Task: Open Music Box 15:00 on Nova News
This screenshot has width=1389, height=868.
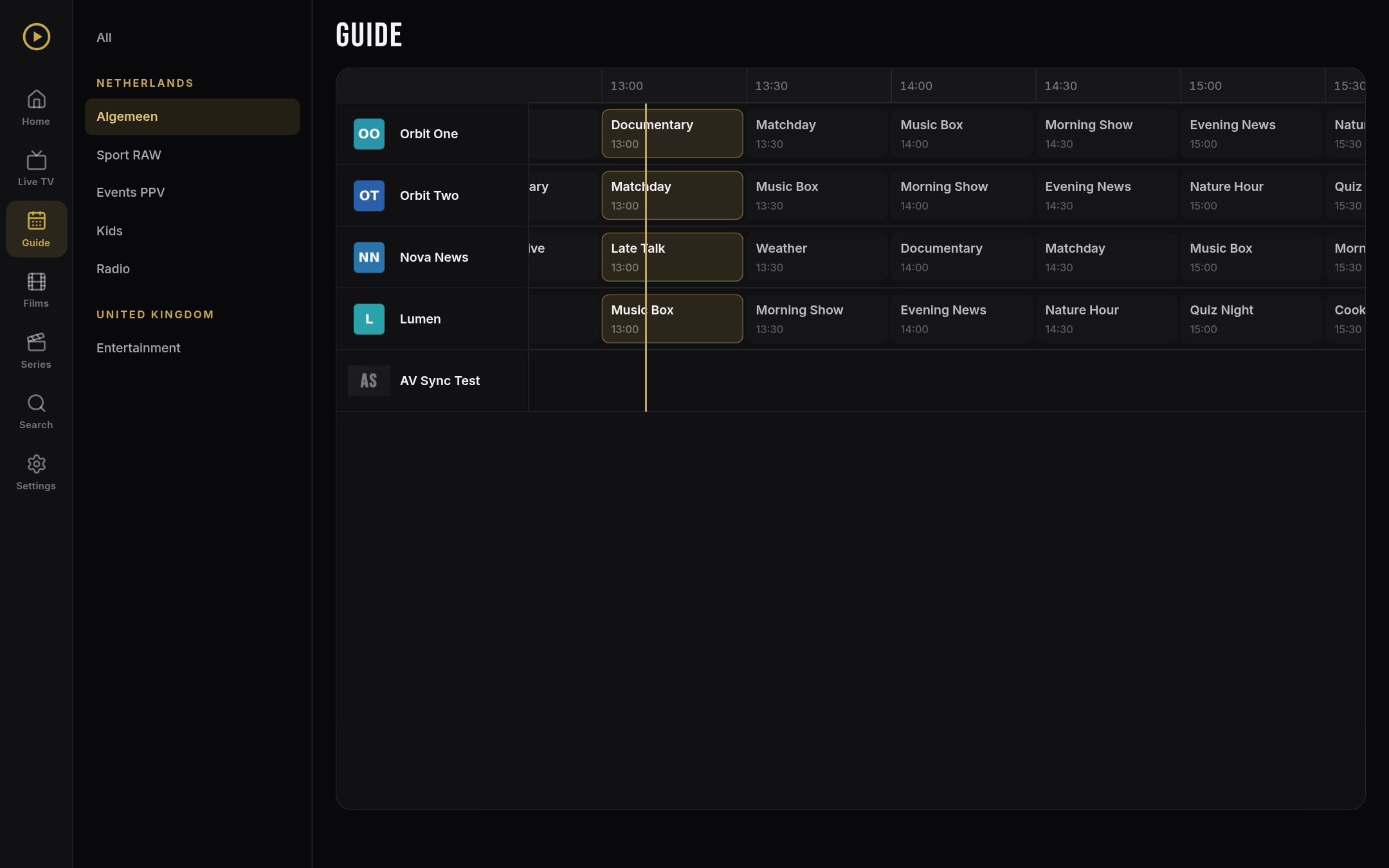Action: [1251, 257]
